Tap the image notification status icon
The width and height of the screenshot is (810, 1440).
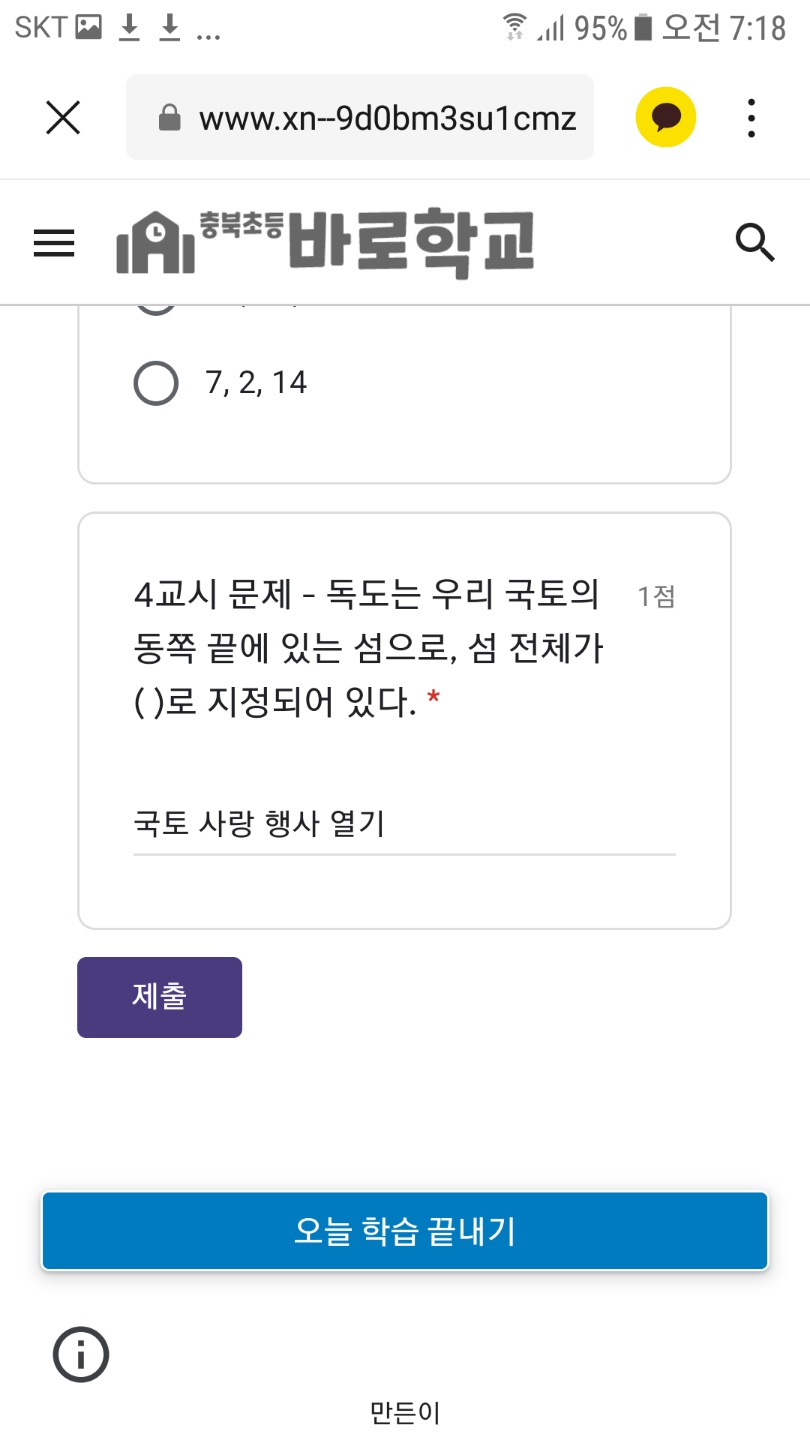[89, 28]
